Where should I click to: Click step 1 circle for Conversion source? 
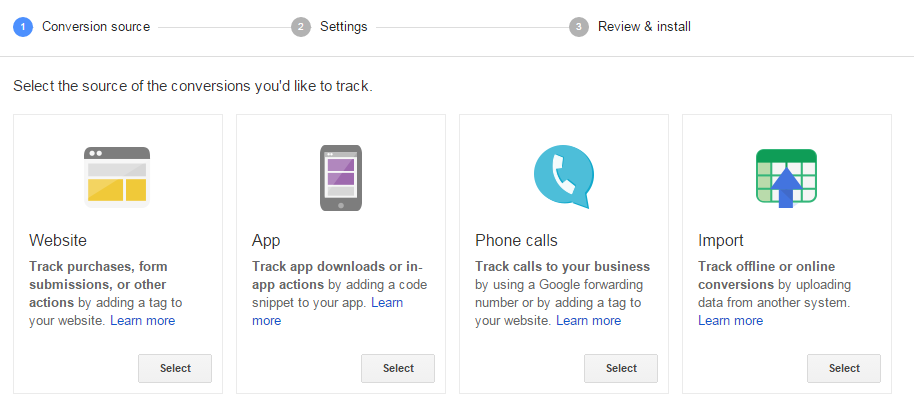pyautogui.click(x=23, y=27)
